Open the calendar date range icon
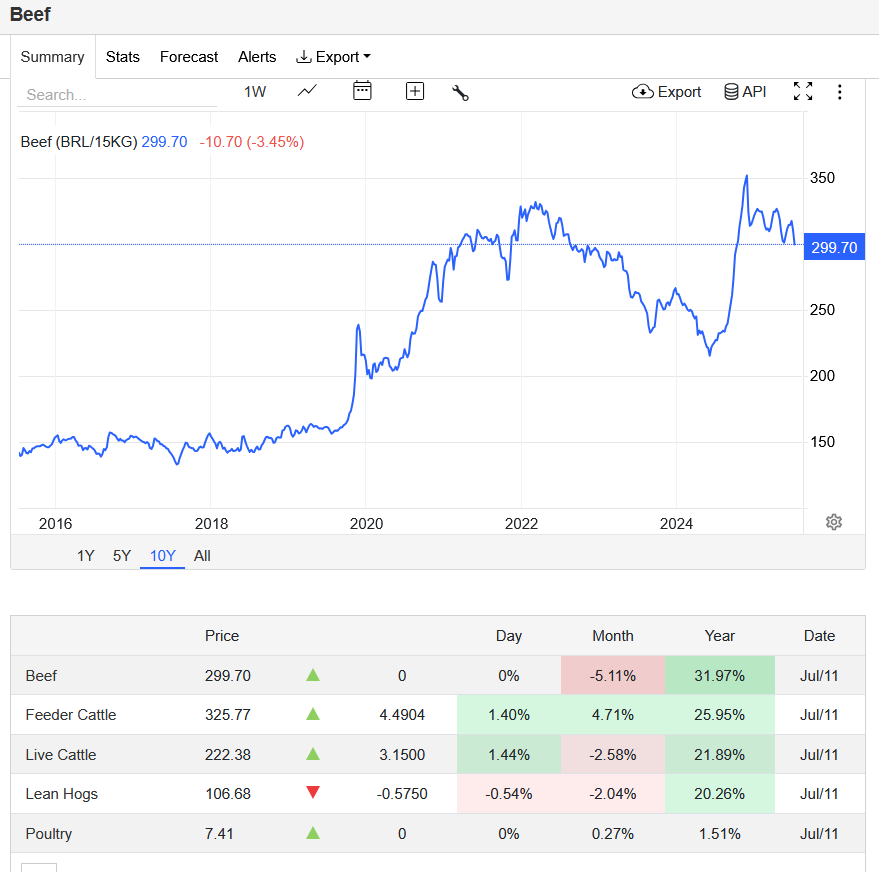 [x=362, y=91]
